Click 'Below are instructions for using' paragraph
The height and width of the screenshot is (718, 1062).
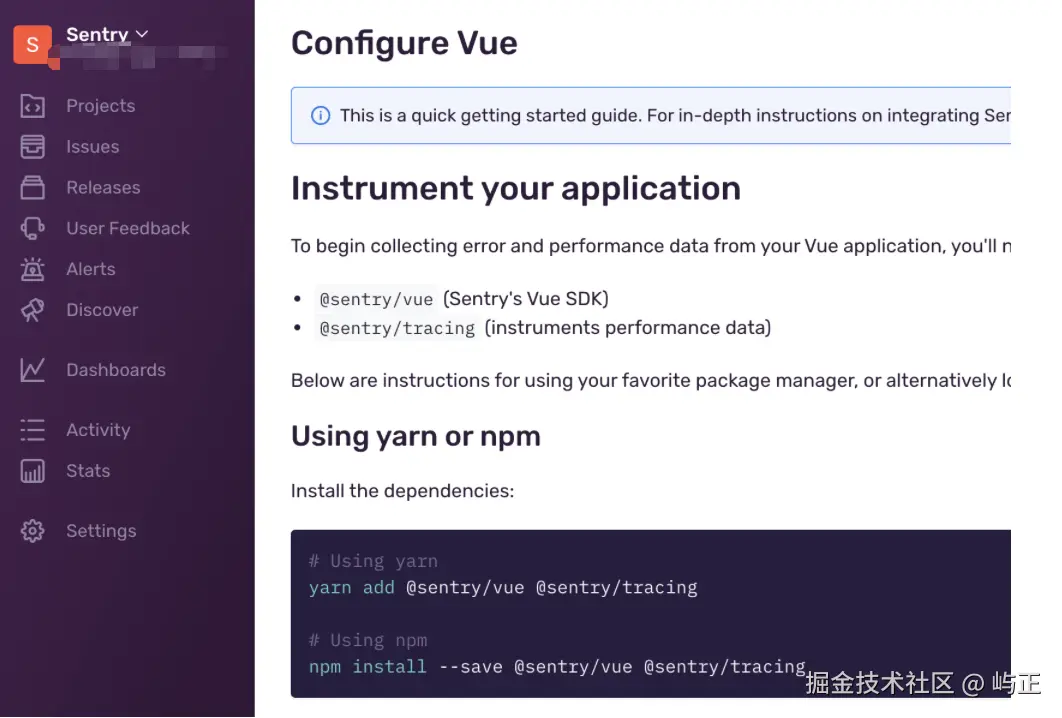tap(651, 381)
